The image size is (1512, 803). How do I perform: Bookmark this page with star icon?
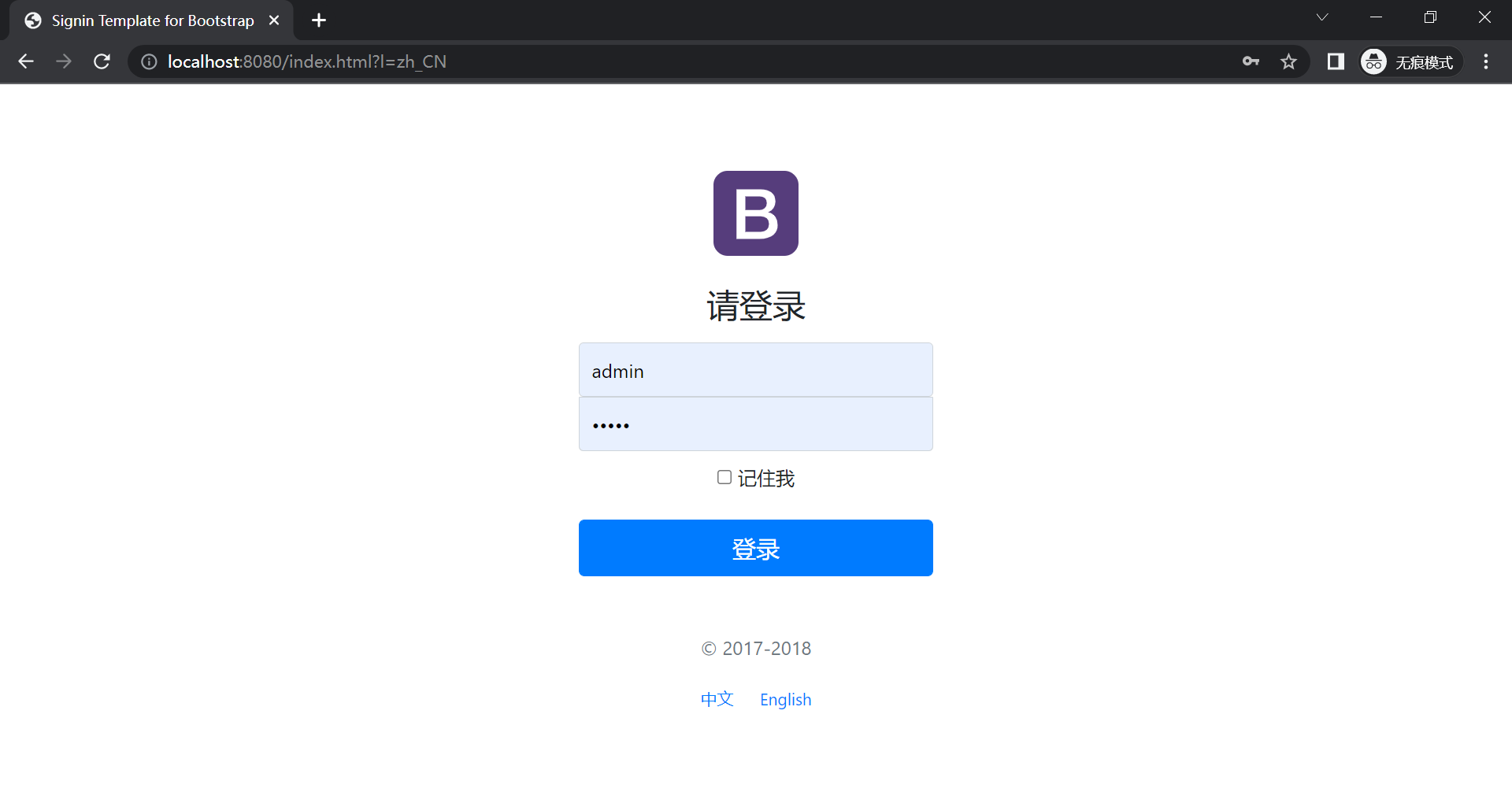(x=1288, y=61)
